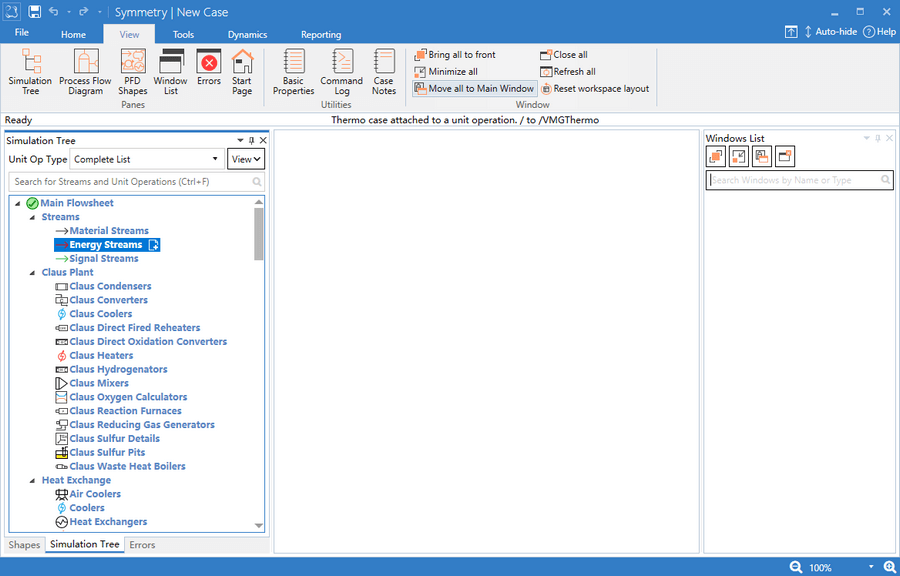The height and width of the screenshot is (576, 900).
Task: Open the Process Flow Diagram pane
Action: point(85,71)
